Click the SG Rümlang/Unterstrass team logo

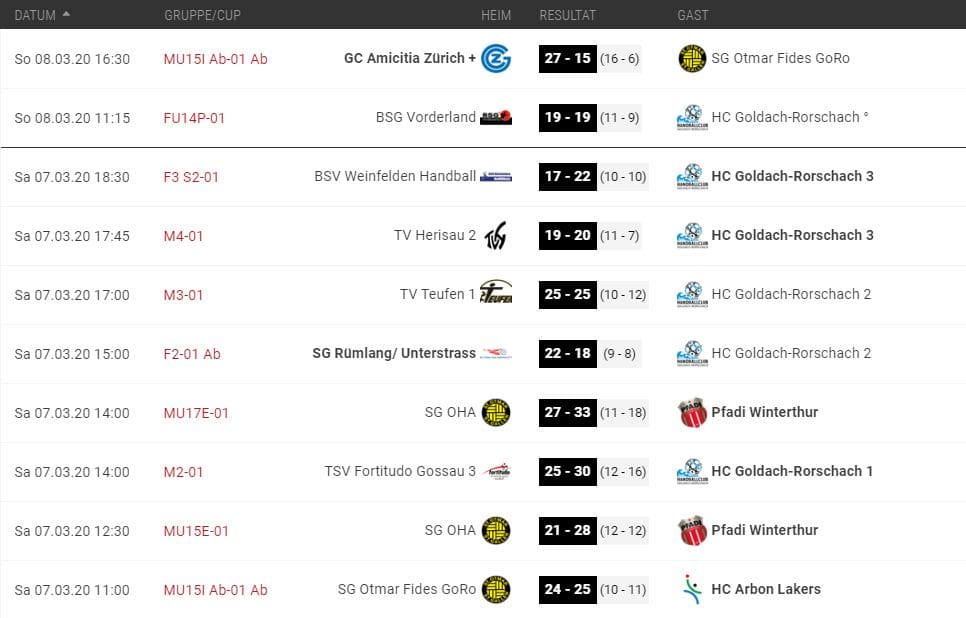coord(496,353)
